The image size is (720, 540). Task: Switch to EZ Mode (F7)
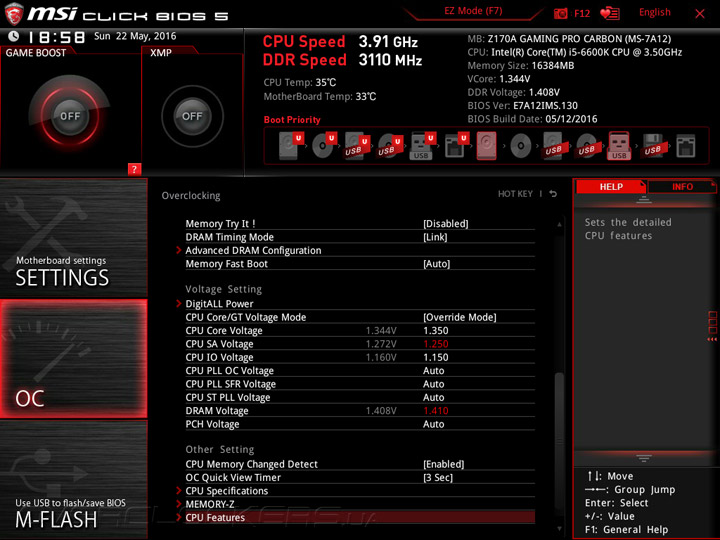point(473,11)
